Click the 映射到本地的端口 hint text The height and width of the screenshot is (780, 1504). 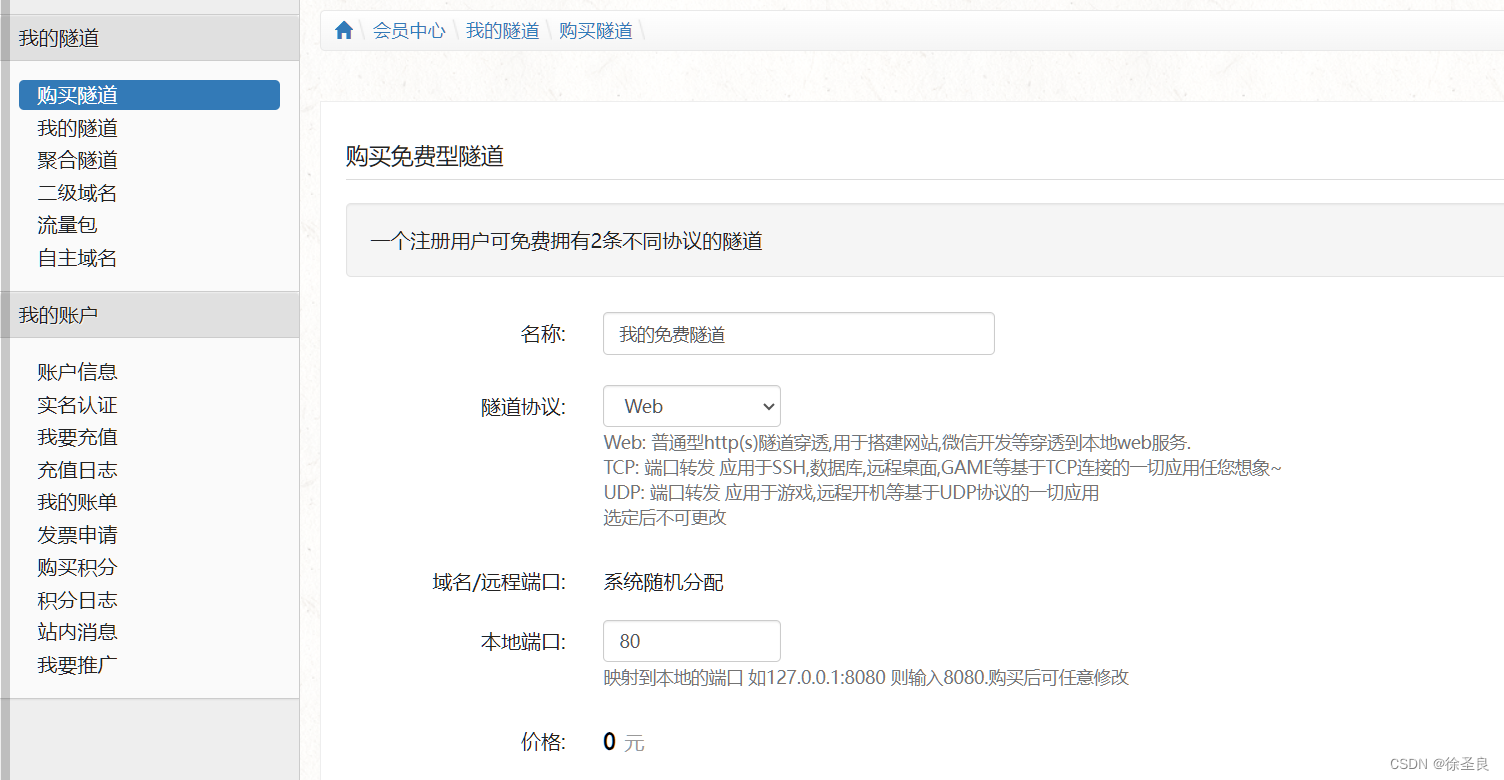click(866, 678)
